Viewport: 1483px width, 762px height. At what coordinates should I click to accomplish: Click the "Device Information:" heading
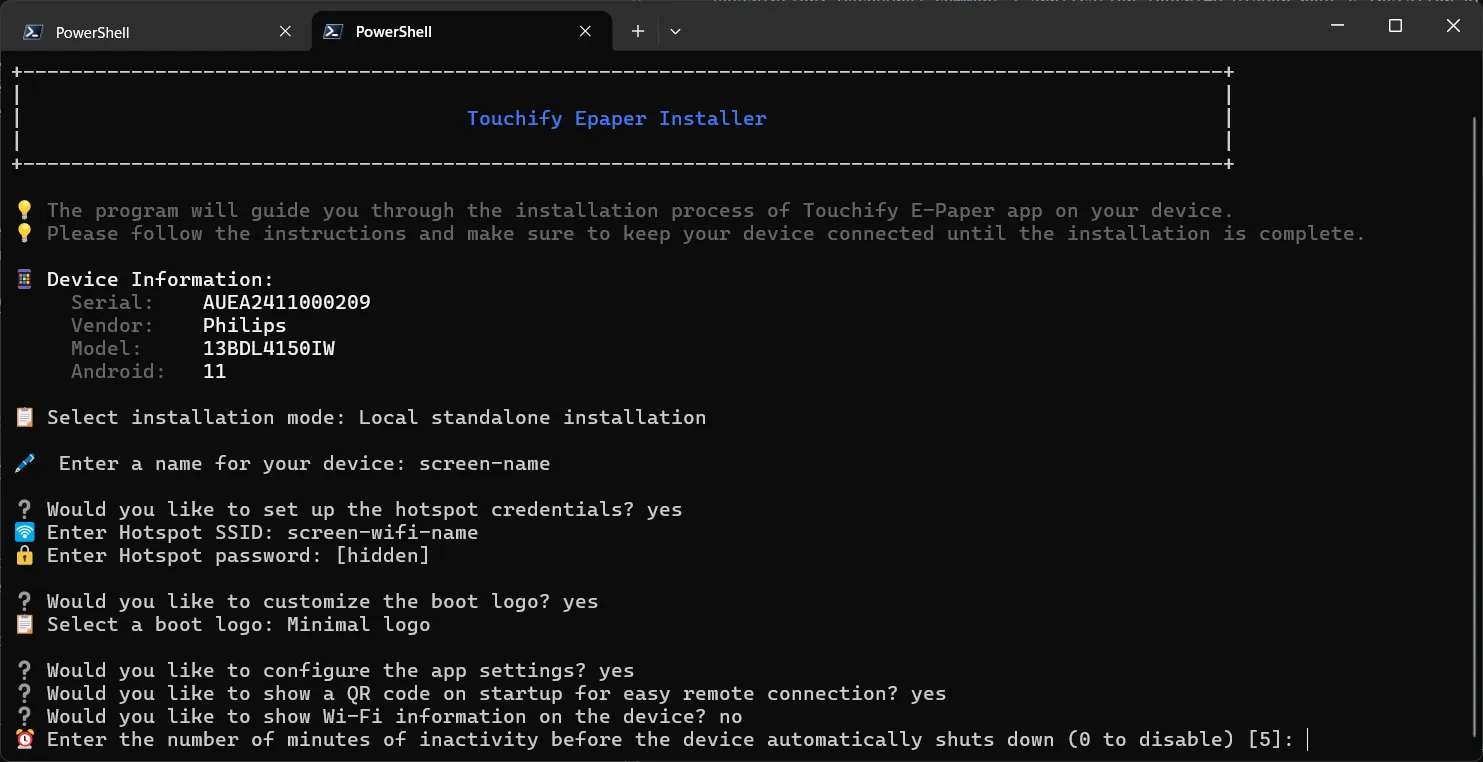pyautogui.click(x=160, y=279)
